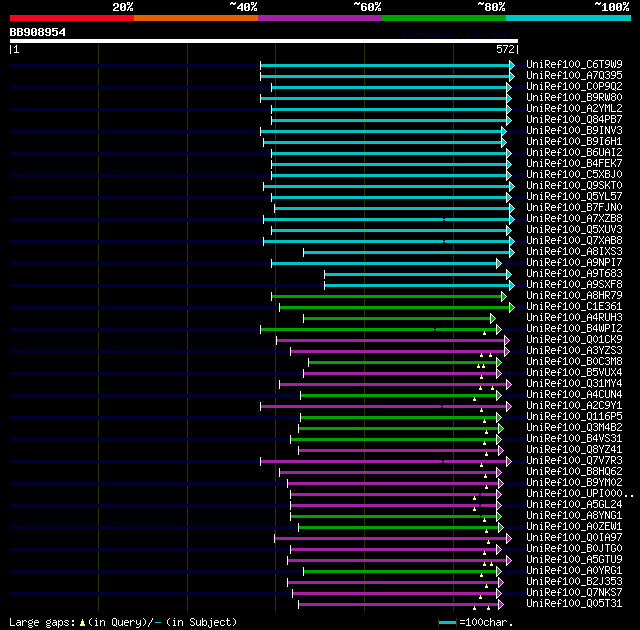Click the UniRef100_B8HQ62 label
The height and width of the screenshot is (630, 640).
pos(574,472)
